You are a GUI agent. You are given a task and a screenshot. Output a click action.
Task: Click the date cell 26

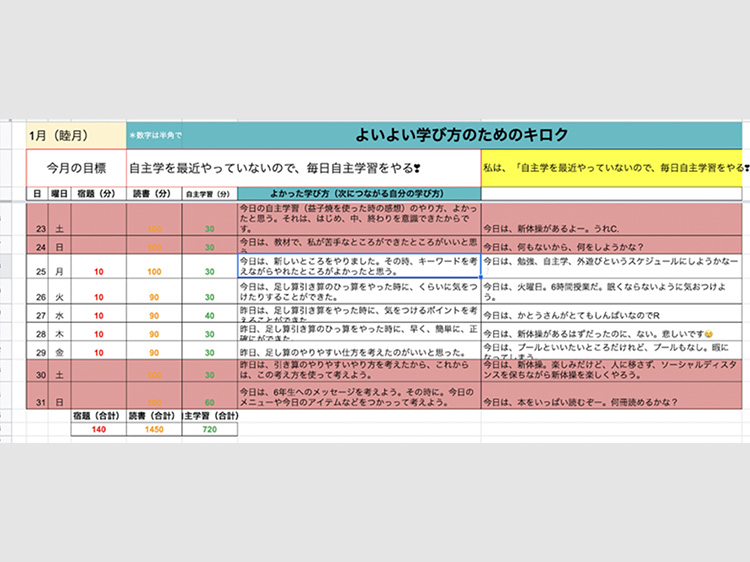pos(37,291)
